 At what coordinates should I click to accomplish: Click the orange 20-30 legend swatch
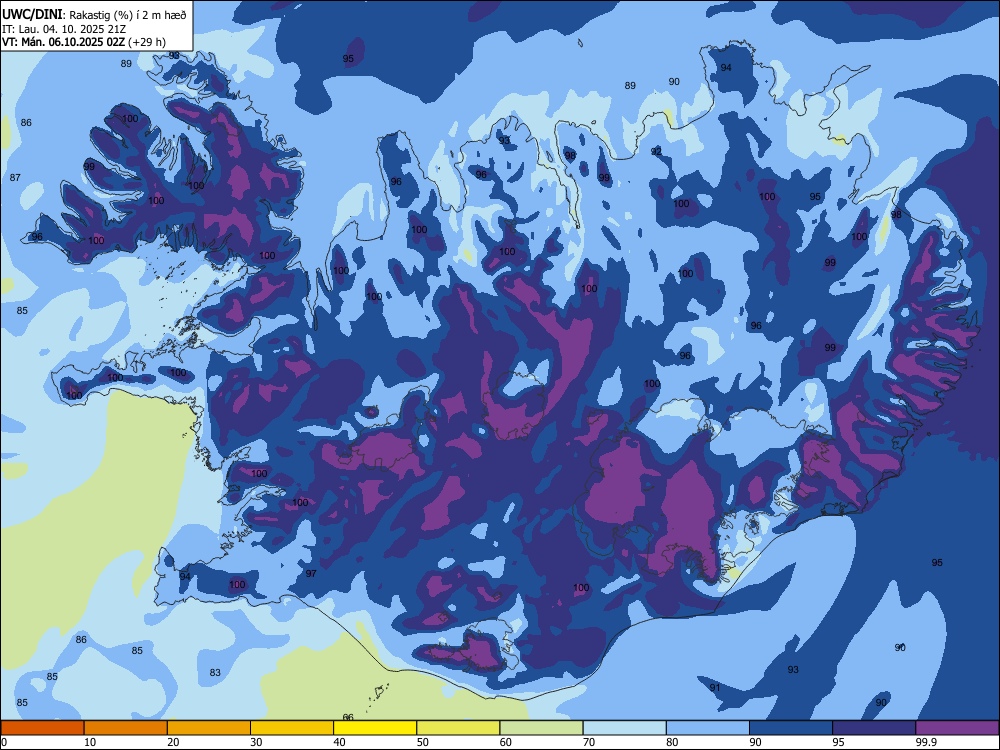(209, 728)
